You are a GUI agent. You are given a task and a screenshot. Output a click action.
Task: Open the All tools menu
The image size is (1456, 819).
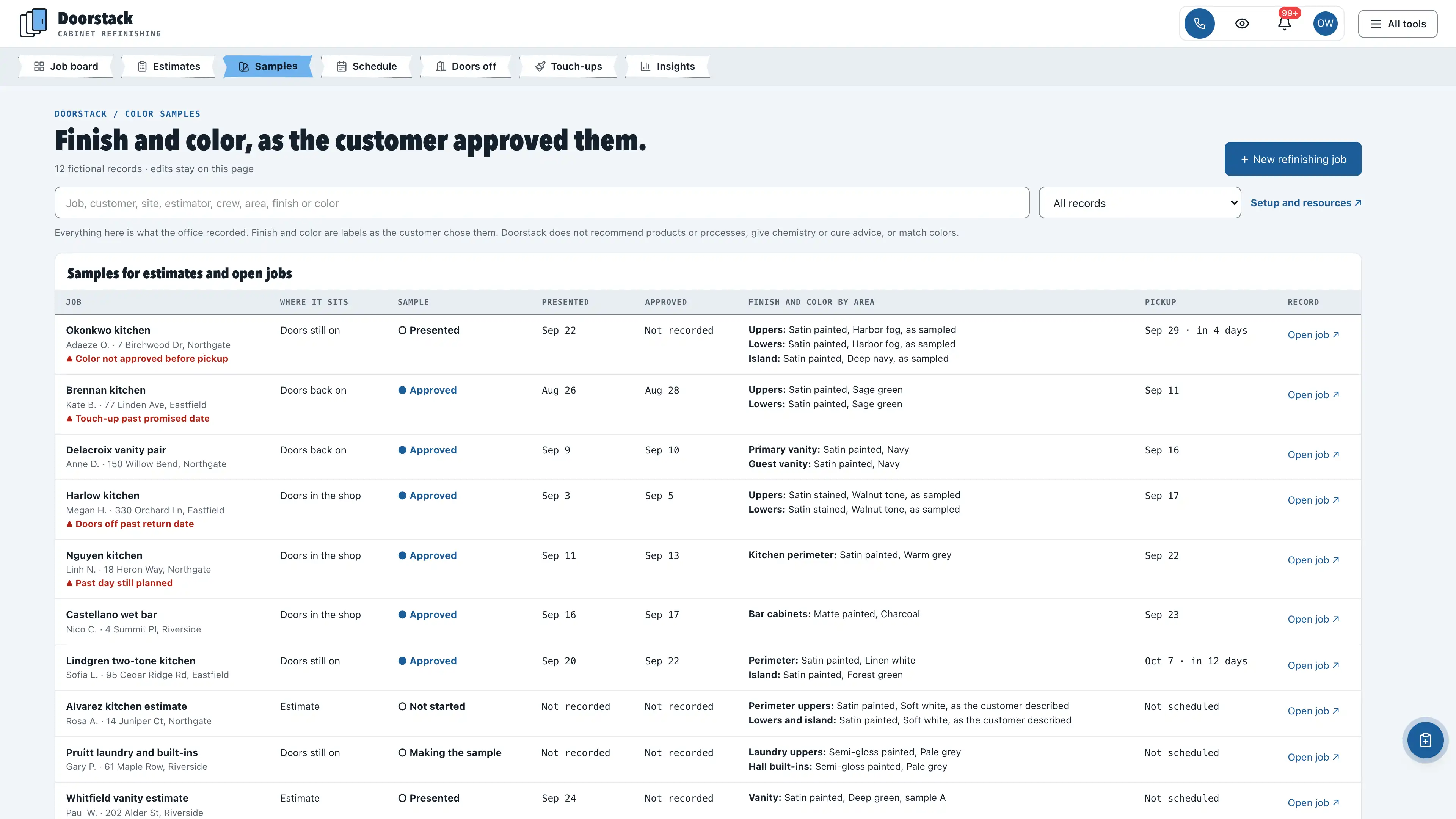[1397, 24]
